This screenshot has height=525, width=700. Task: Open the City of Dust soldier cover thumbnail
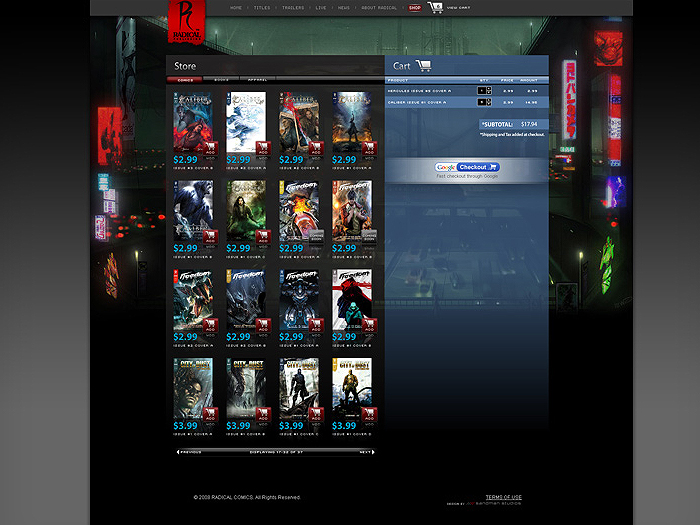[x=352, y=388]
